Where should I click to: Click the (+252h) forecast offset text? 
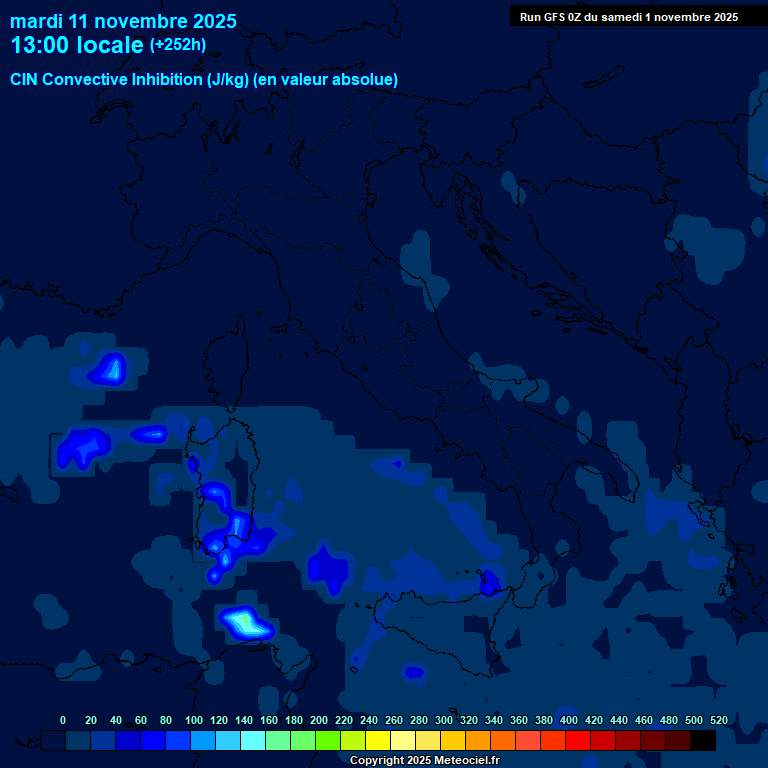coord(178,45)
